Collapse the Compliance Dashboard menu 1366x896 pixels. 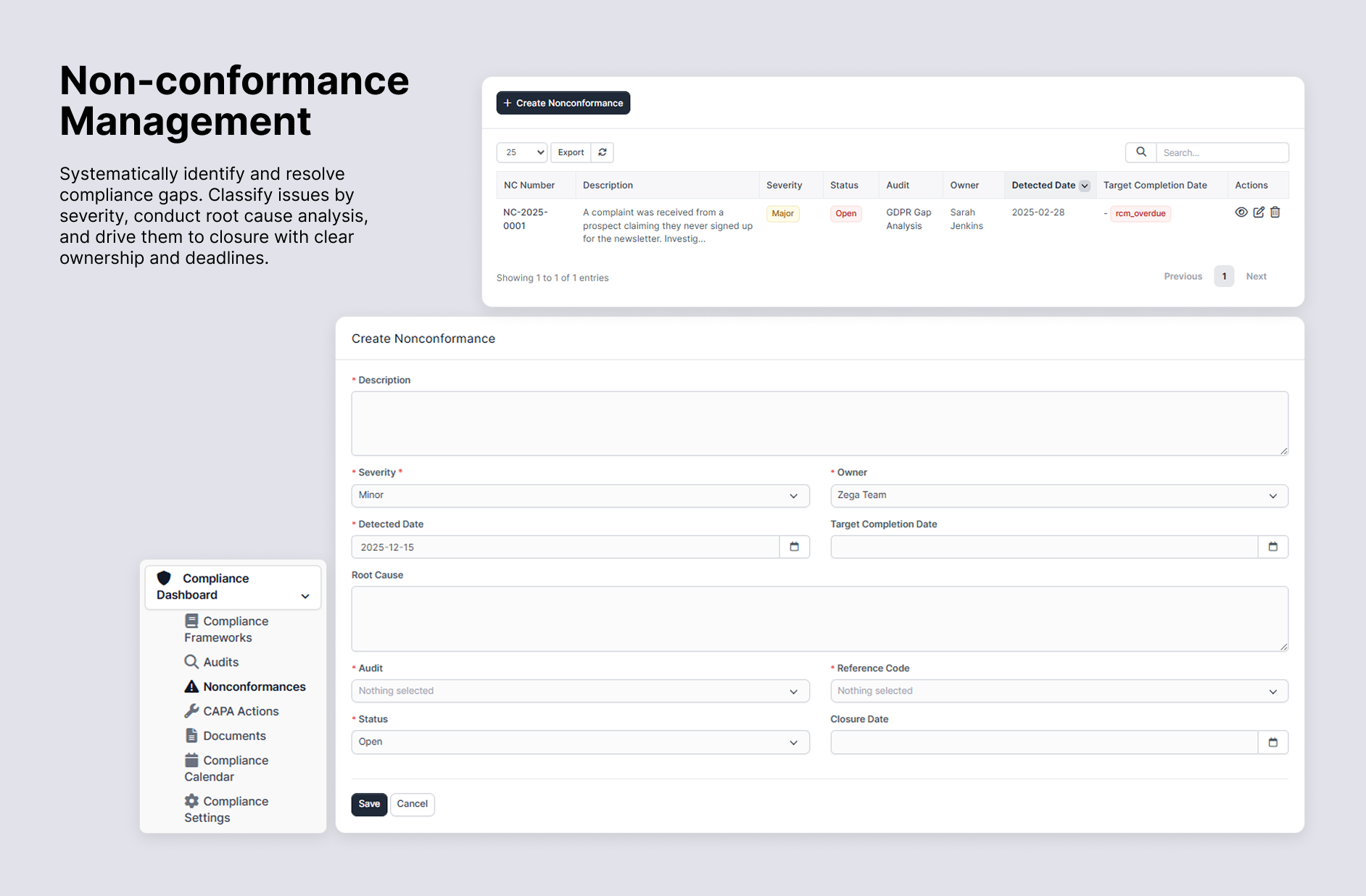305,596
